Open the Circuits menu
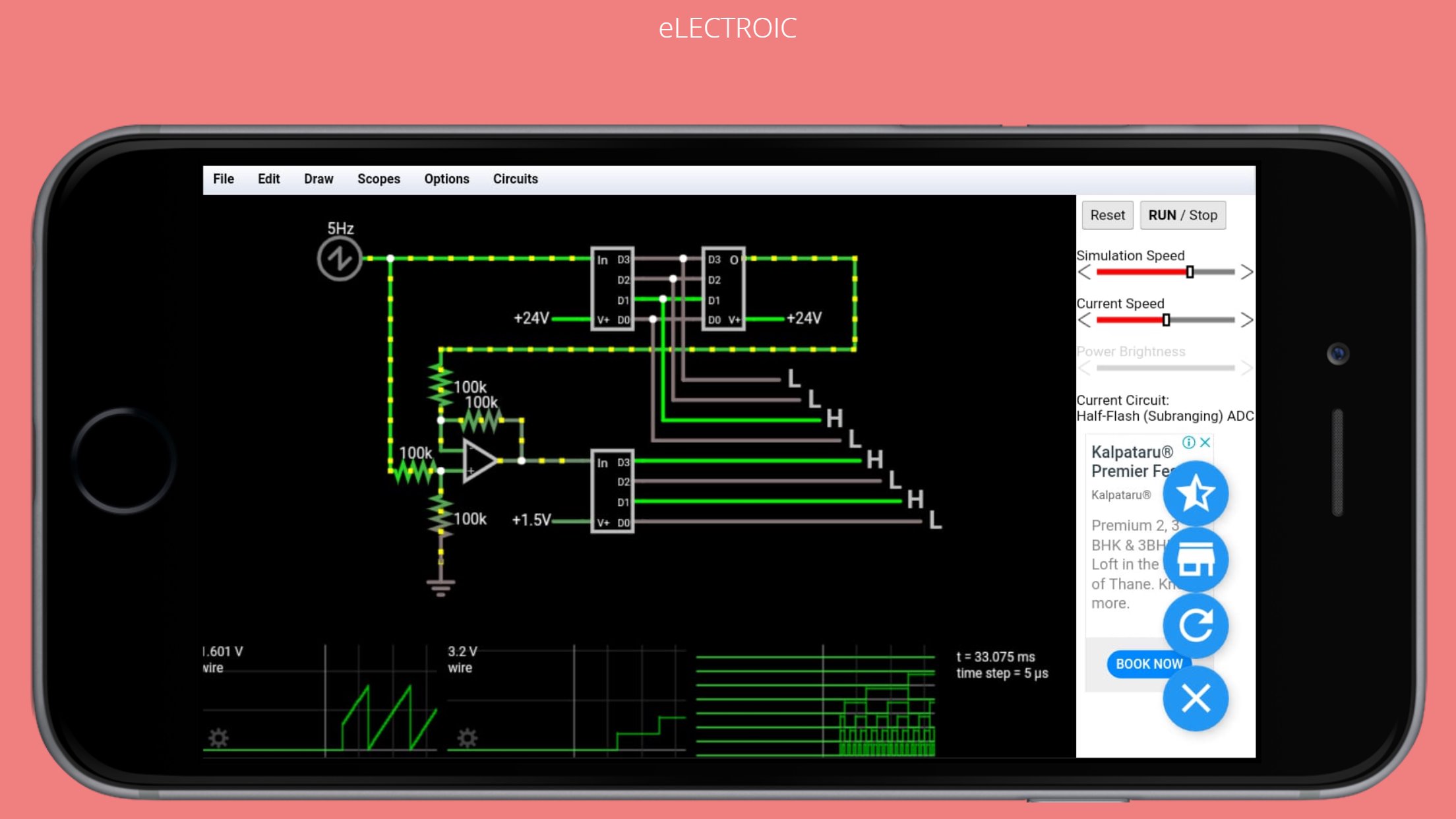Screen dimensions: 1456x819 [515, 179]
